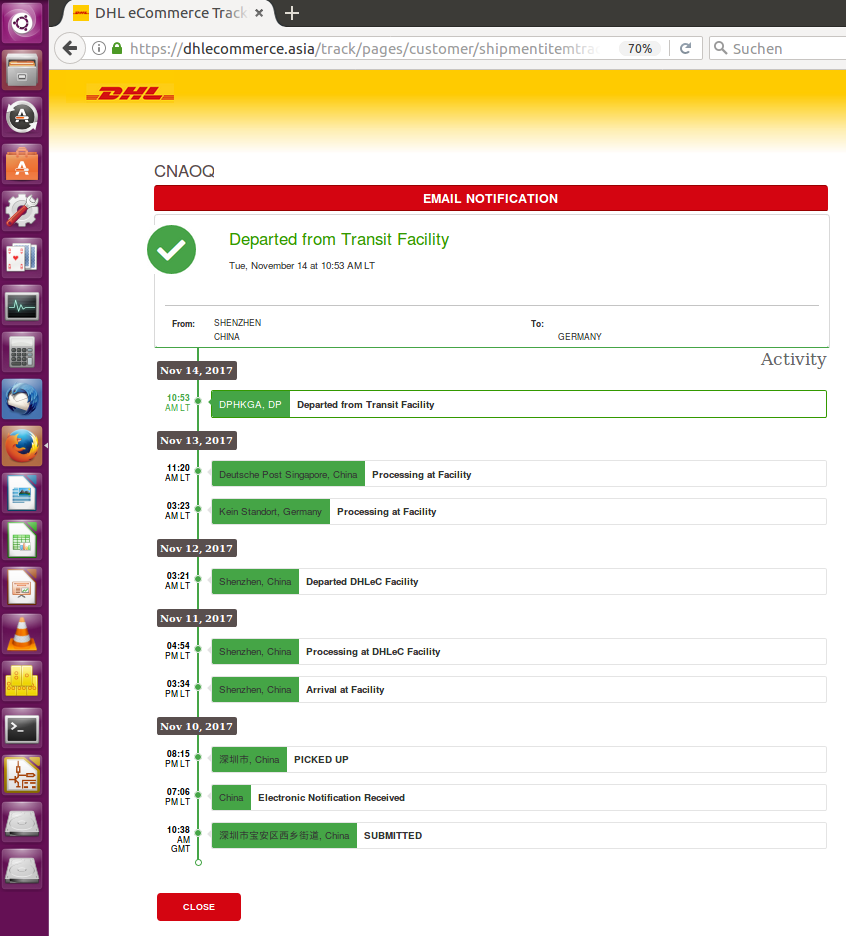The width and height of the screenshot is (846, 936).
Task: Click the Nov 12, 2017 date marker
Action: (196, 549)
